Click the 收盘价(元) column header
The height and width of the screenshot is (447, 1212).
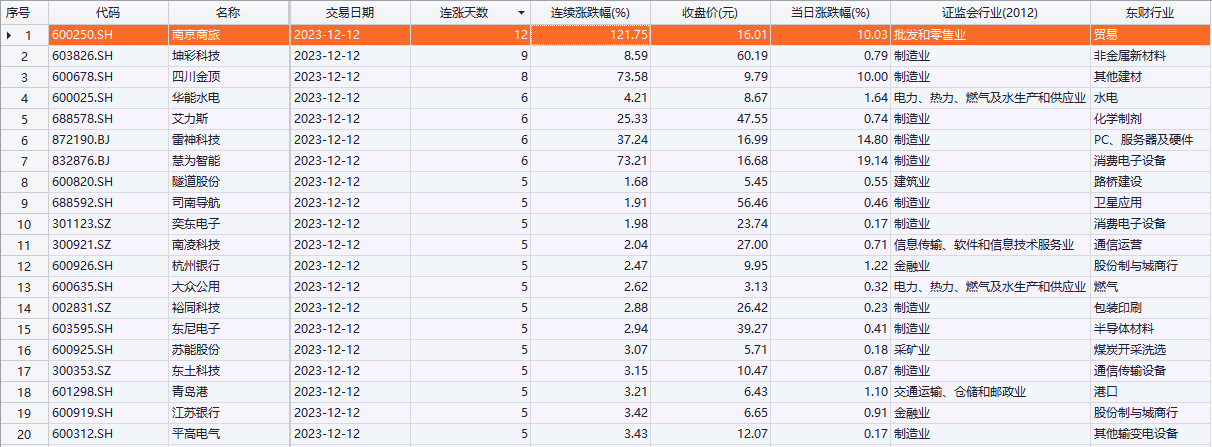coord(710,13)
